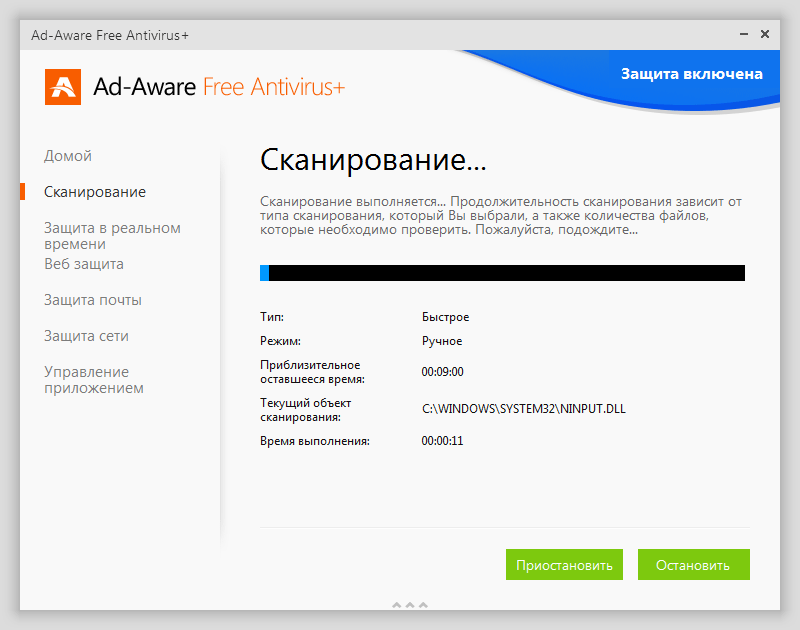Click the Приблизительное оставшееся время label

tap(312, 372)
